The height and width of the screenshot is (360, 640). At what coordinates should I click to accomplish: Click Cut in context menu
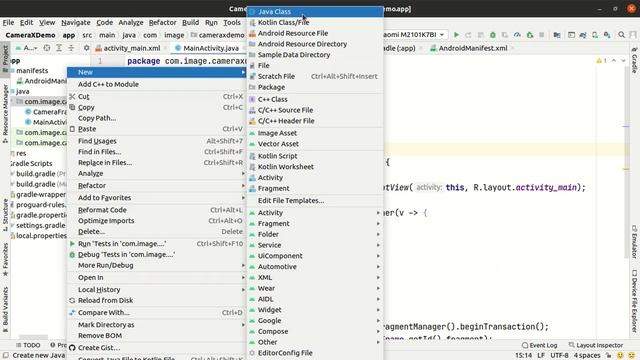[157, 96]
